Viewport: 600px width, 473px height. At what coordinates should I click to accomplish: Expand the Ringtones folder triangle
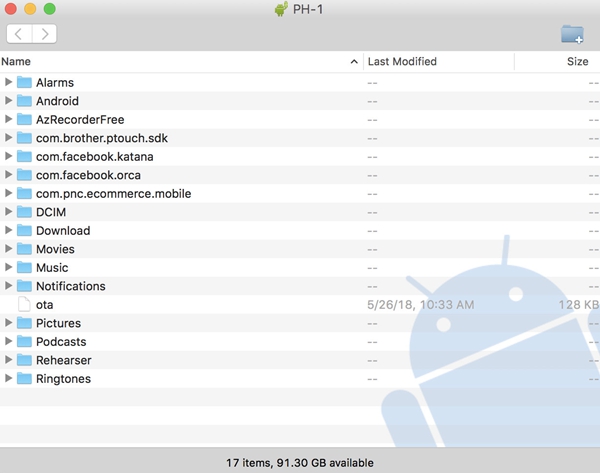click(x=8, y=378)
